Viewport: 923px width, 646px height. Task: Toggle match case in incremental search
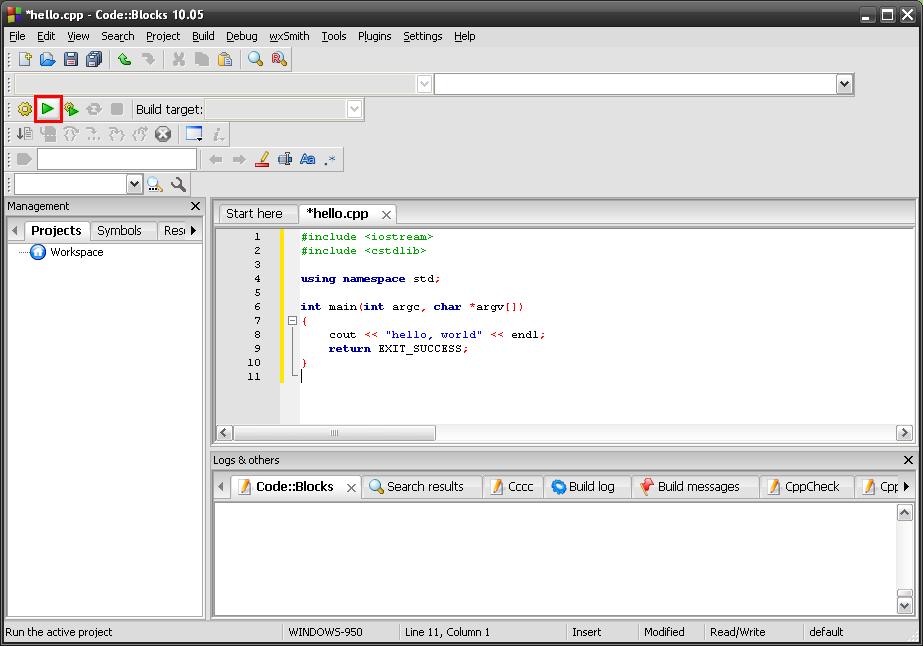click(x=307, y=159)
